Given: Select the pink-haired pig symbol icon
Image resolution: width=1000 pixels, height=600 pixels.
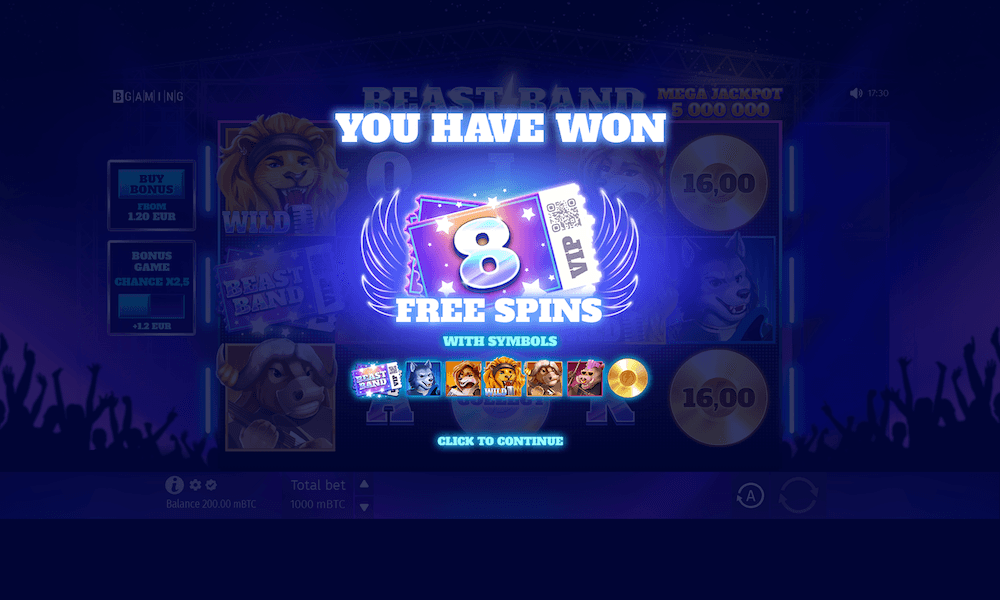Looking at the screenshot, I should pyautogui.click(x=585, y=378).
